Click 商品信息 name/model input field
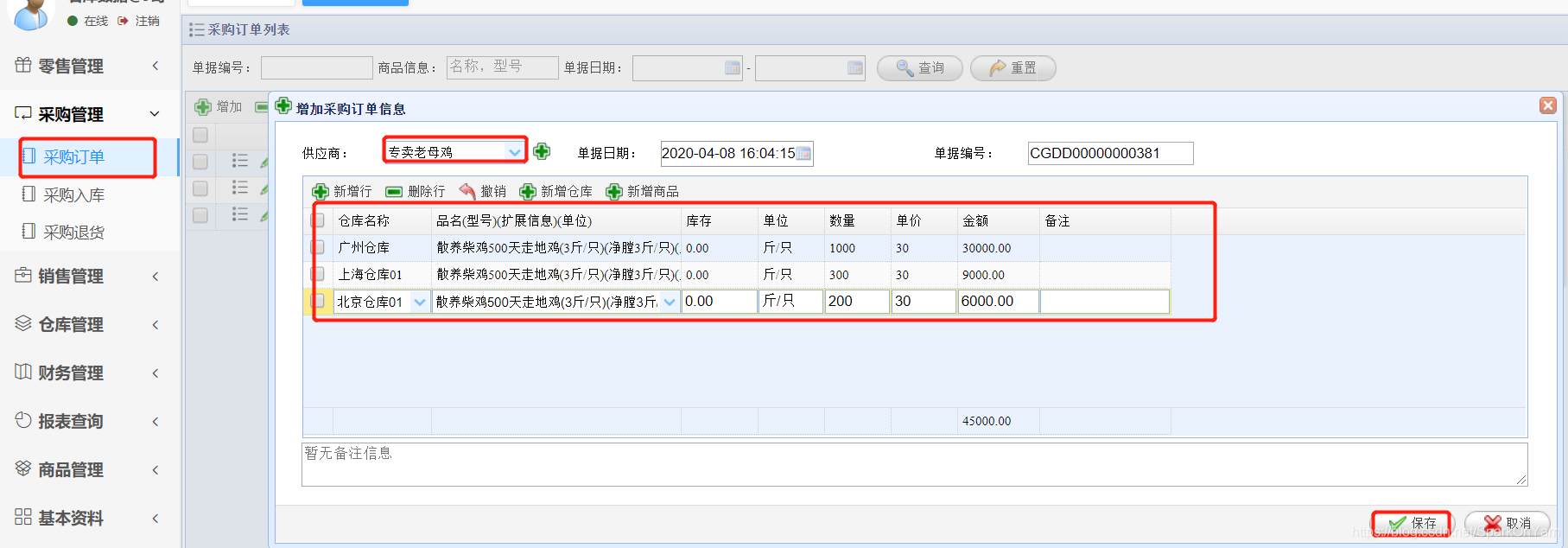Screen dimensions: 1568x548 pyautogui.click(x=502, y=67)
